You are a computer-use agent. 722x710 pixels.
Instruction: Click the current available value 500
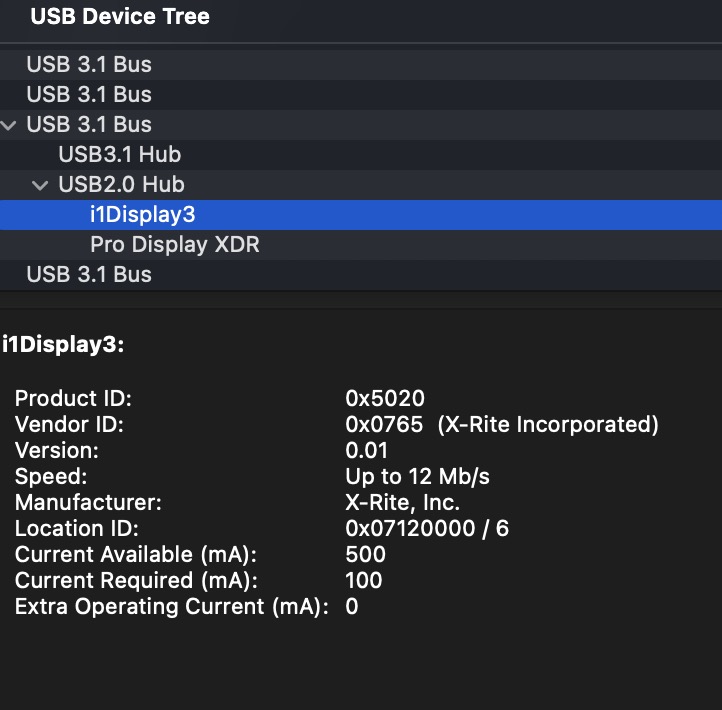[366, 554]
